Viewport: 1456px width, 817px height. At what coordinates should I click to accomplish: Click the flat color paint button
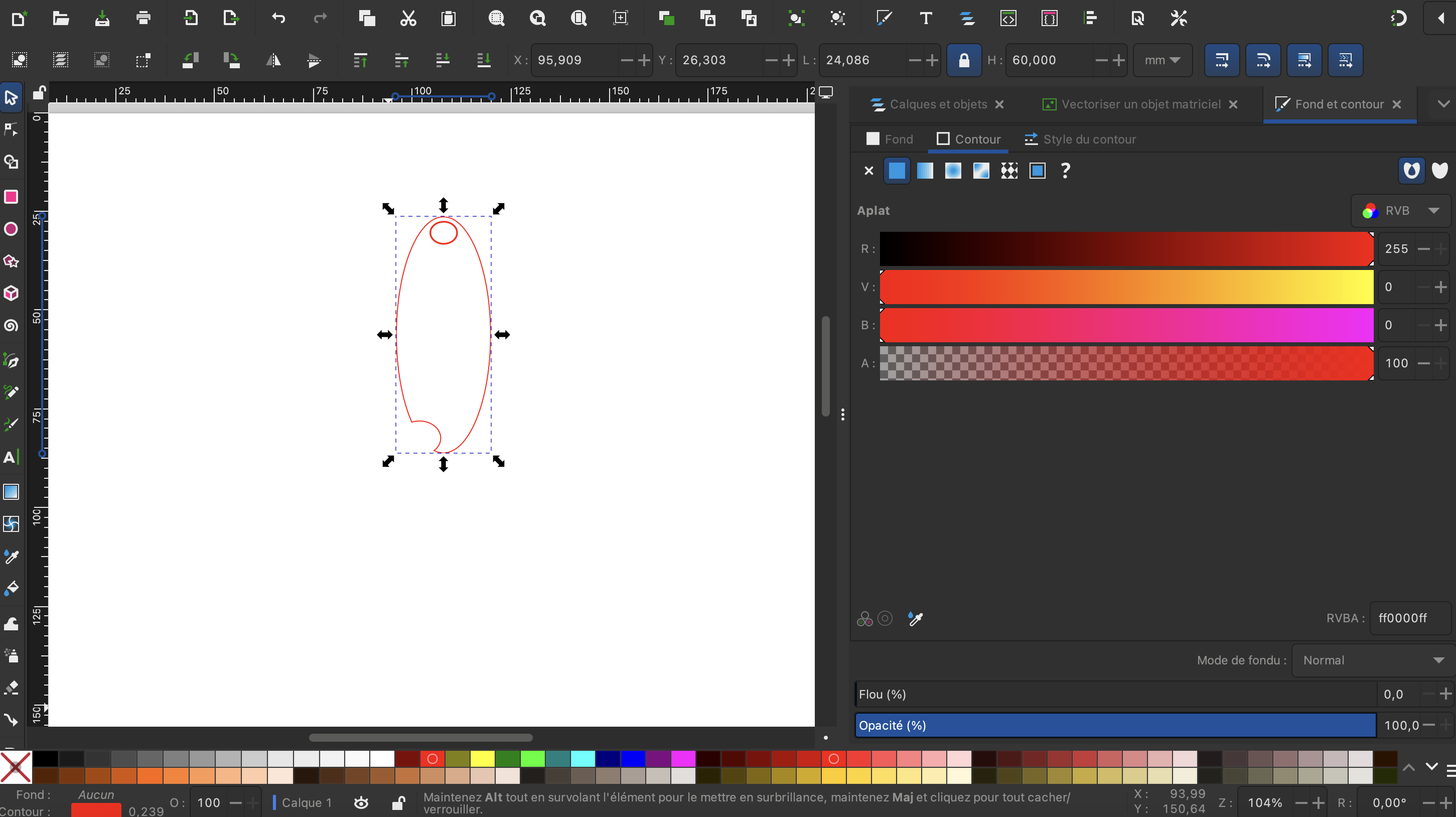(x=897, y=171)
